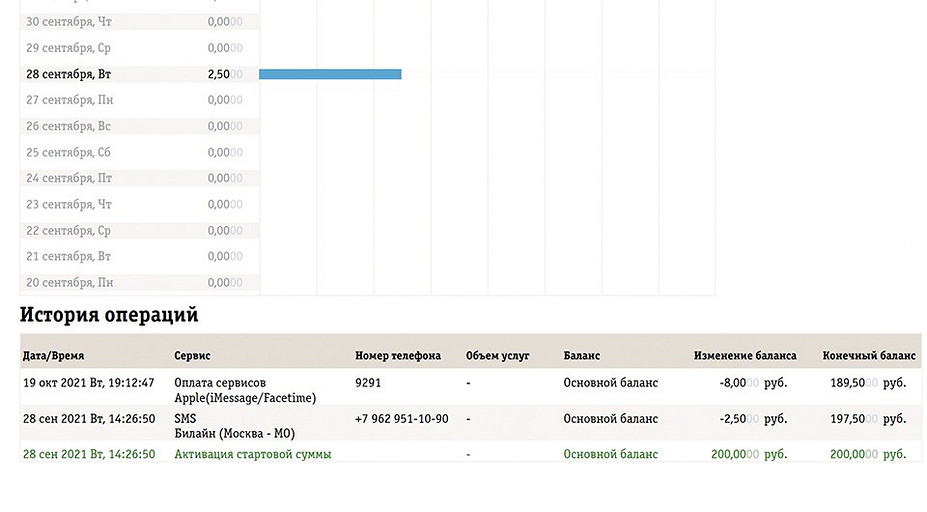Select the SMS Билайн (Москва - МО) entry

point(234,426)
